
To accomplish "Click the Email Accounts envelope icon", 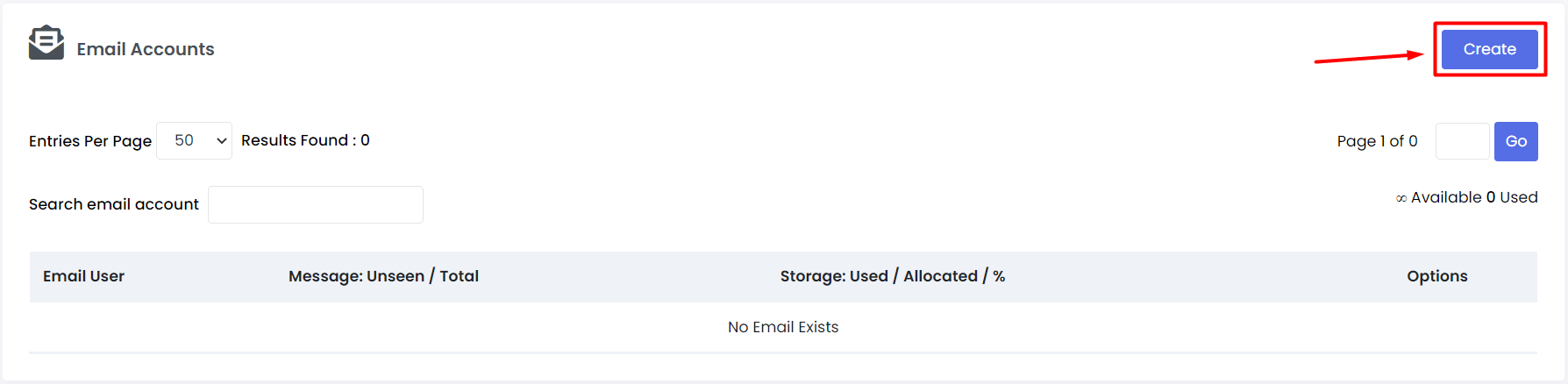I will tap(46, 42).
